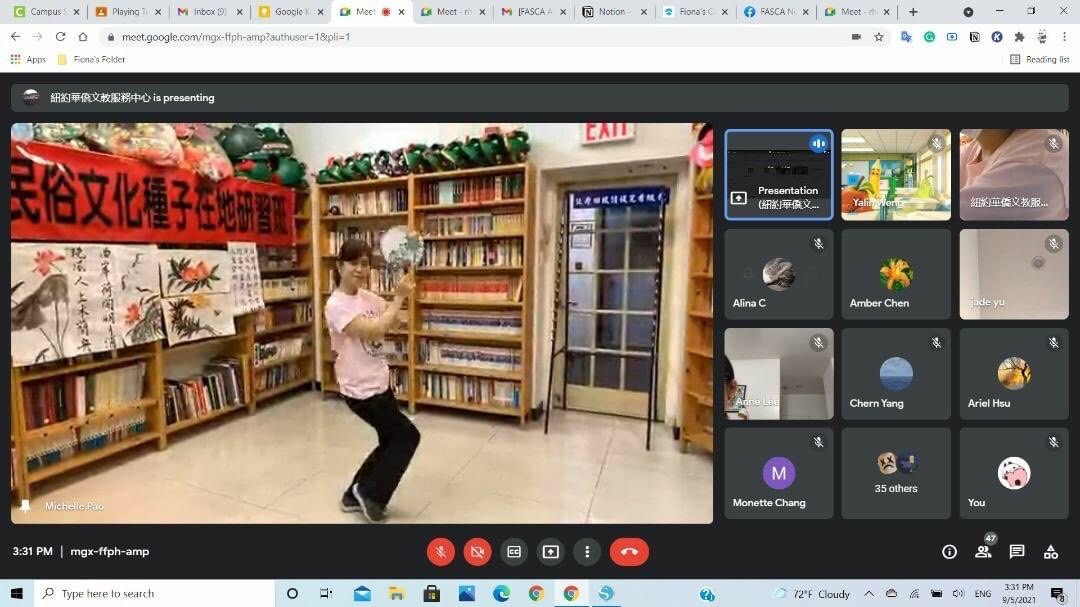
Task: Open the three-dot more options menu
Action: [587, 552]
